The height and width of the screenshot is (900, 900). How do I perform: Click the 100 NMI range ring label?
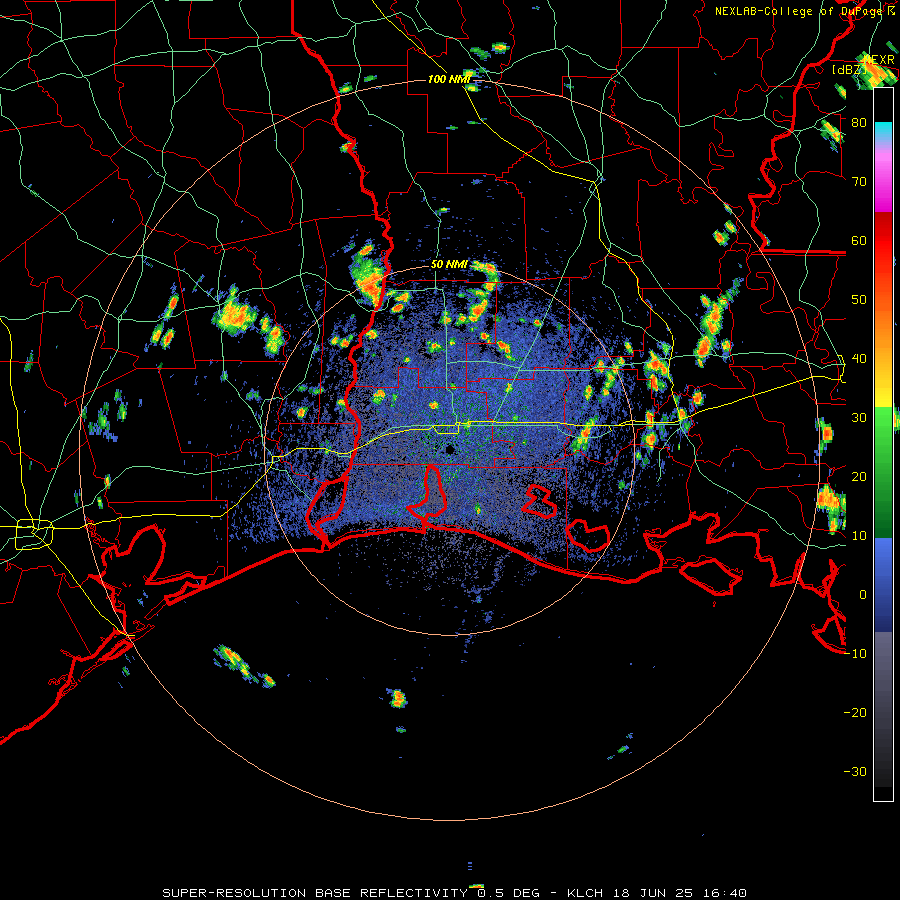(449, 79)
